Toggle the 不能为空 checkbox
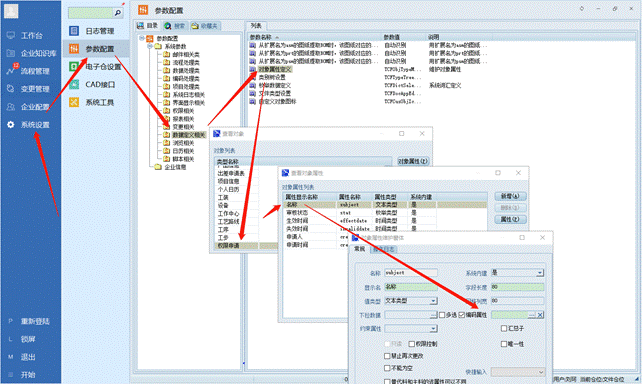The width and height of the screenshot is (642, 384). (387, 368)
